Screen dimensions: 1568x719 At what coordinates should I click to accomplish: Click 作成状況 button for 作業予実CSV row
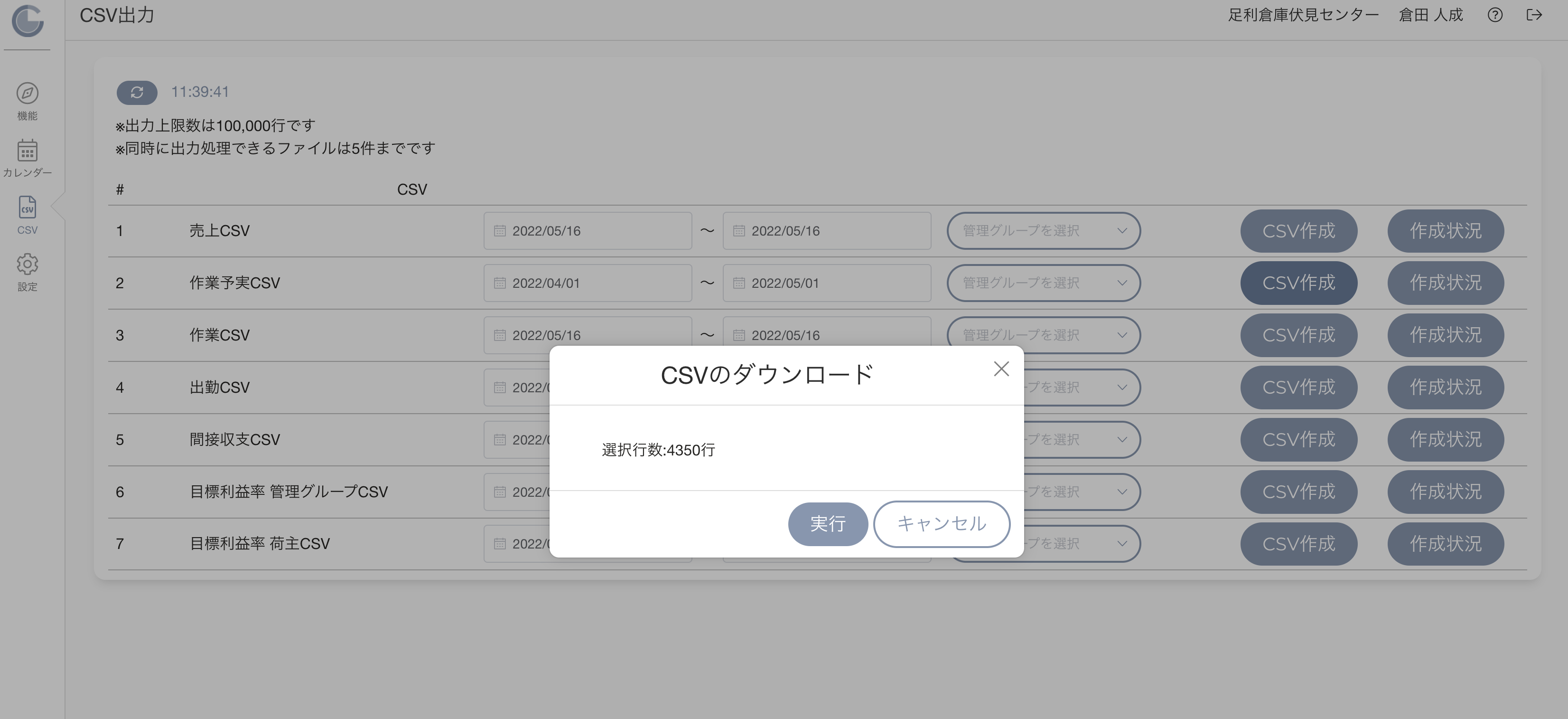[x=1446, y=284]
